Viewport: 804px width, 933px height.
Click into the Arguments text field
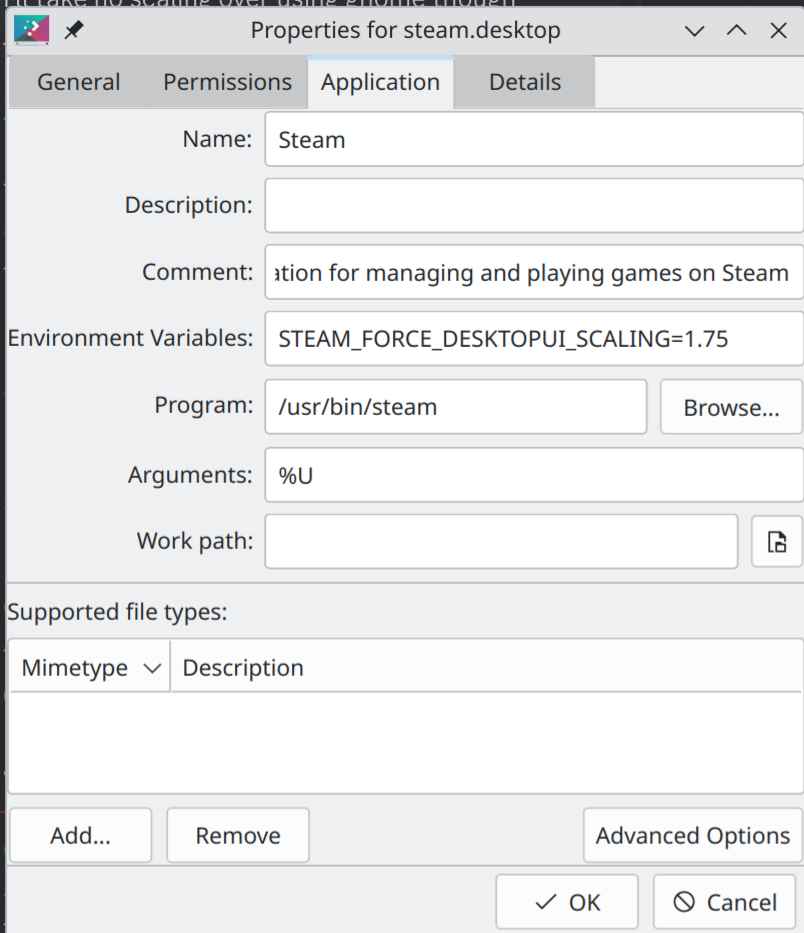(534, 475)
